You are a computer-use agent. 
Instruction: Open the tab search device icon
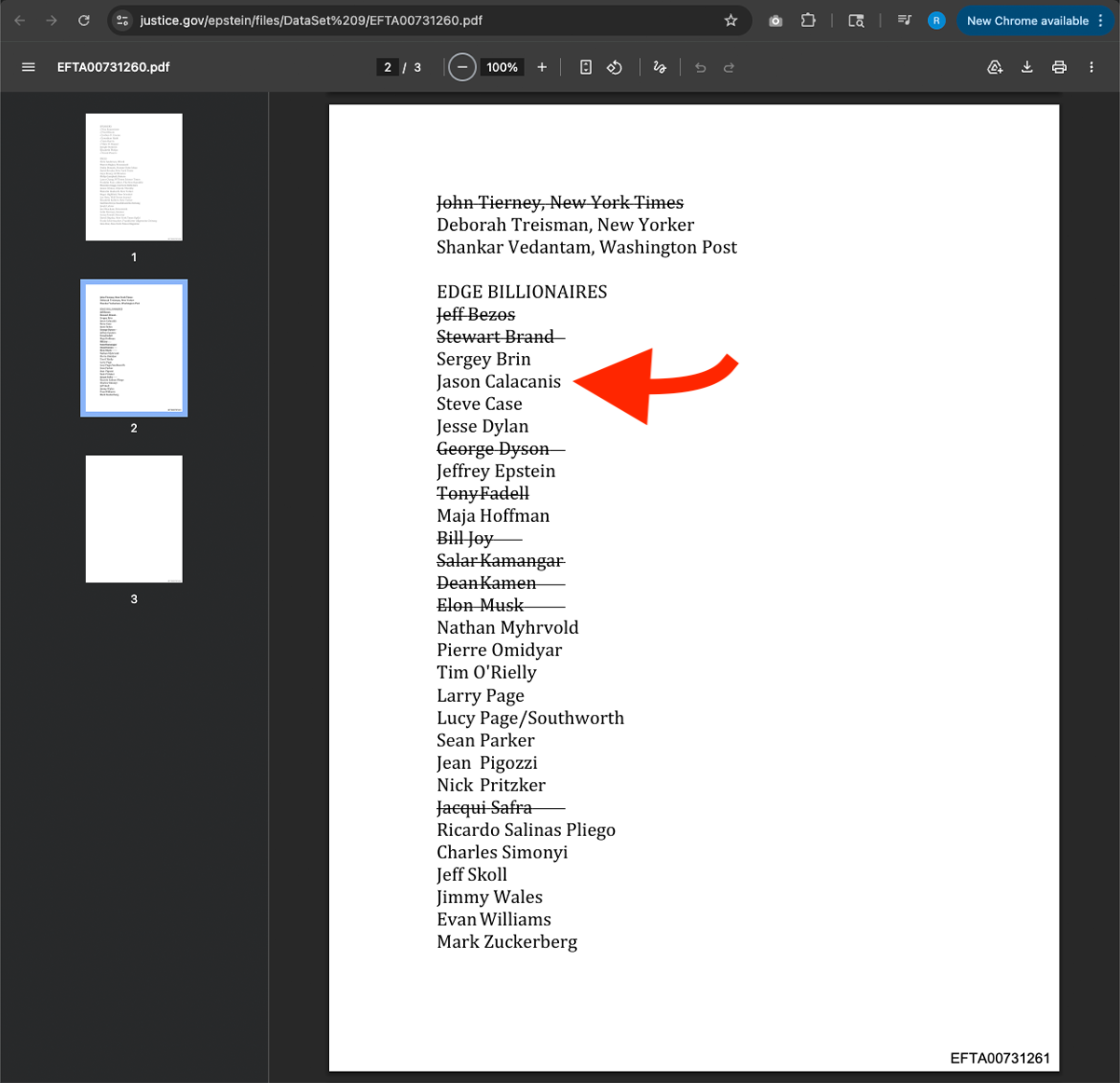855,21
